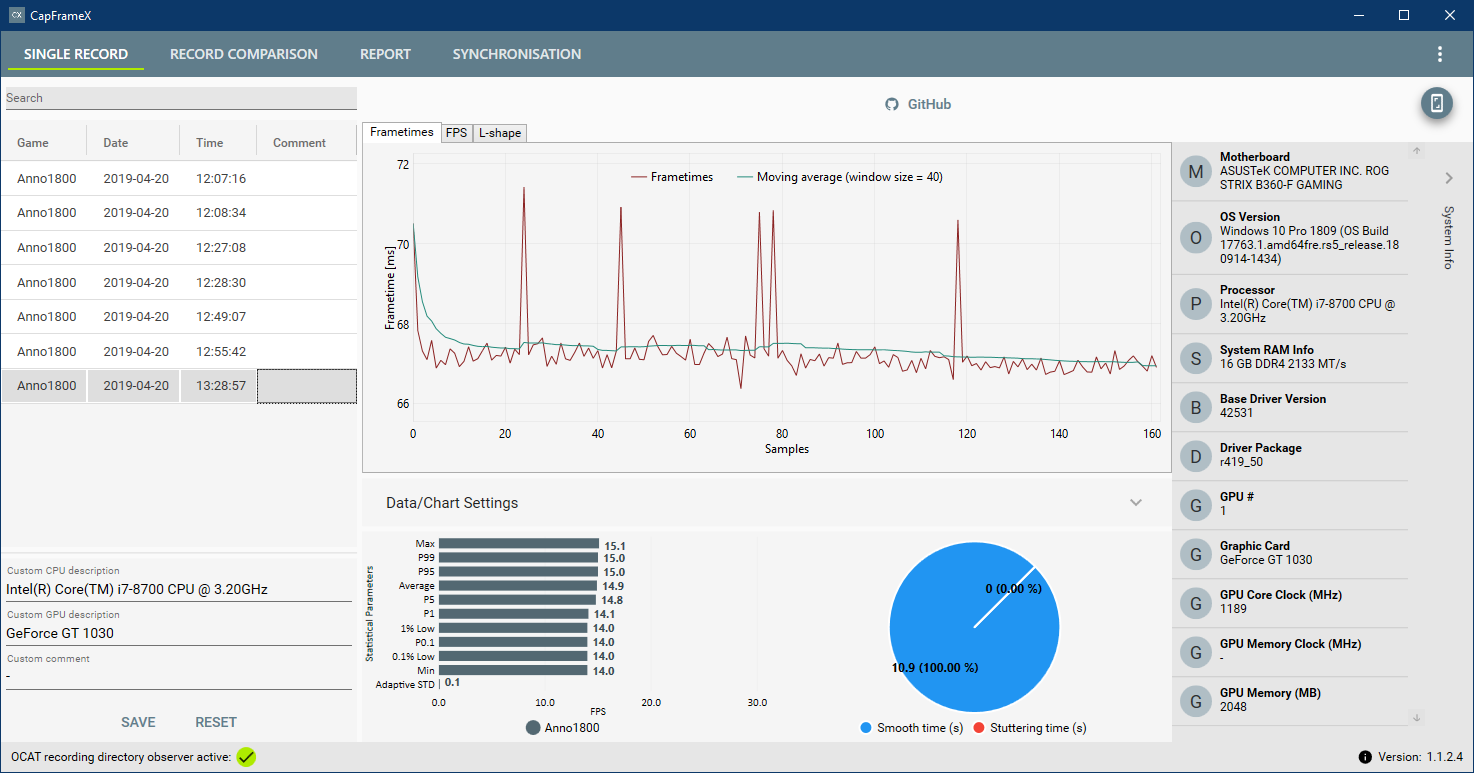Click the Base Driver Version 'B' icon

pyautogui.click(x=1196, y=406)
